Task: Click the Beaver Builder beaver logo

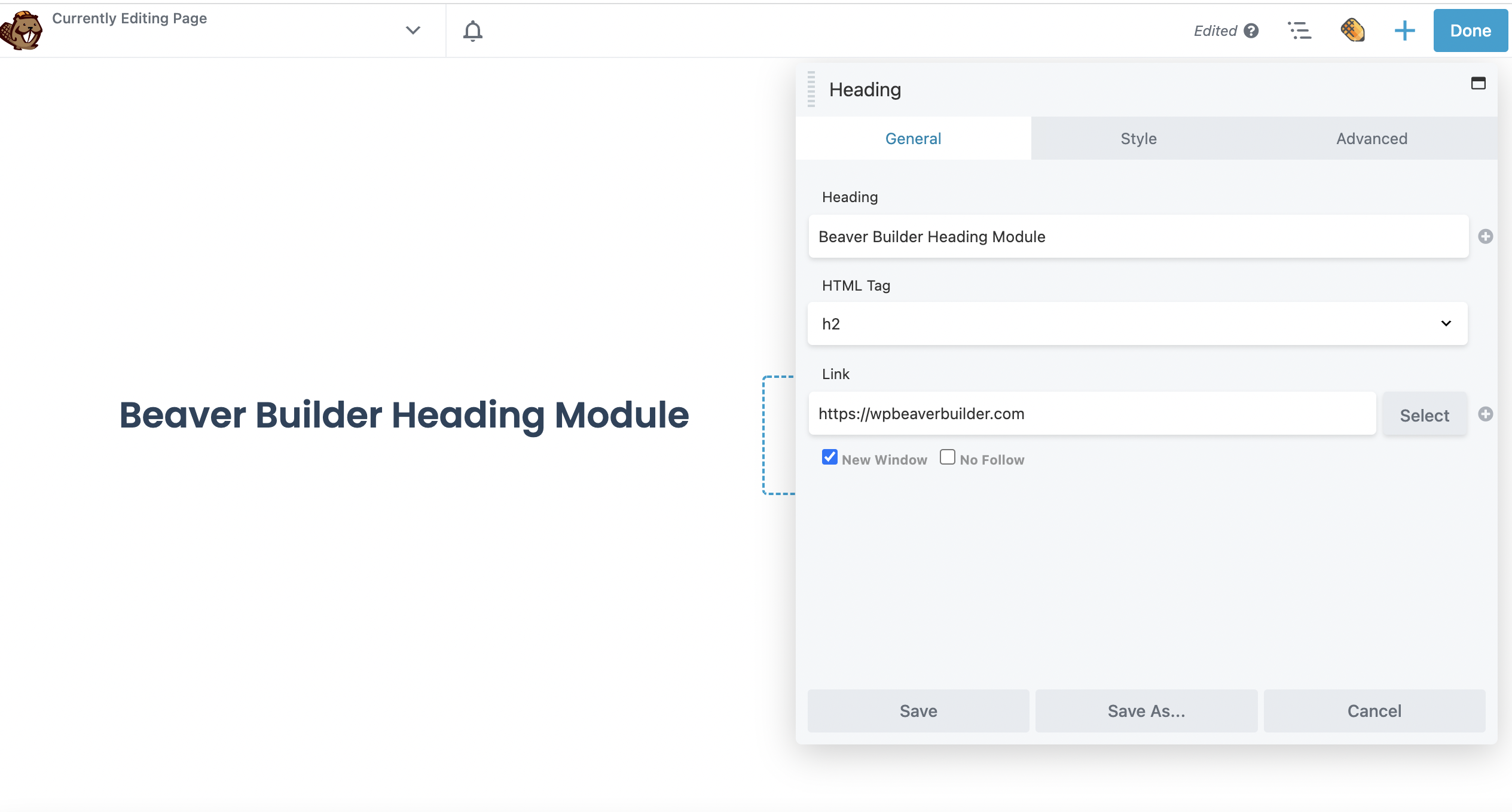Action: click(x=22, y=30)
